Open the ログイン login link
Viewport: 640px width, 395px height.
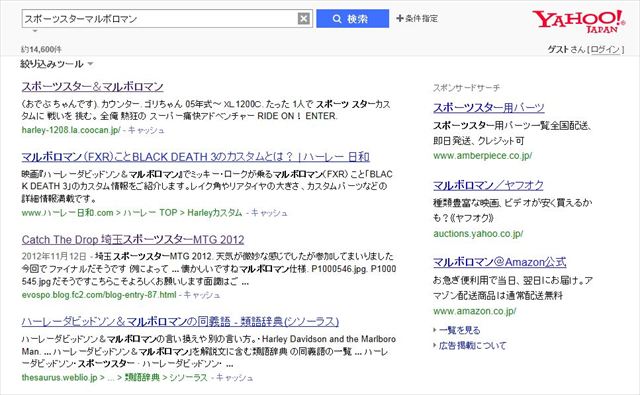pos(606,49)
